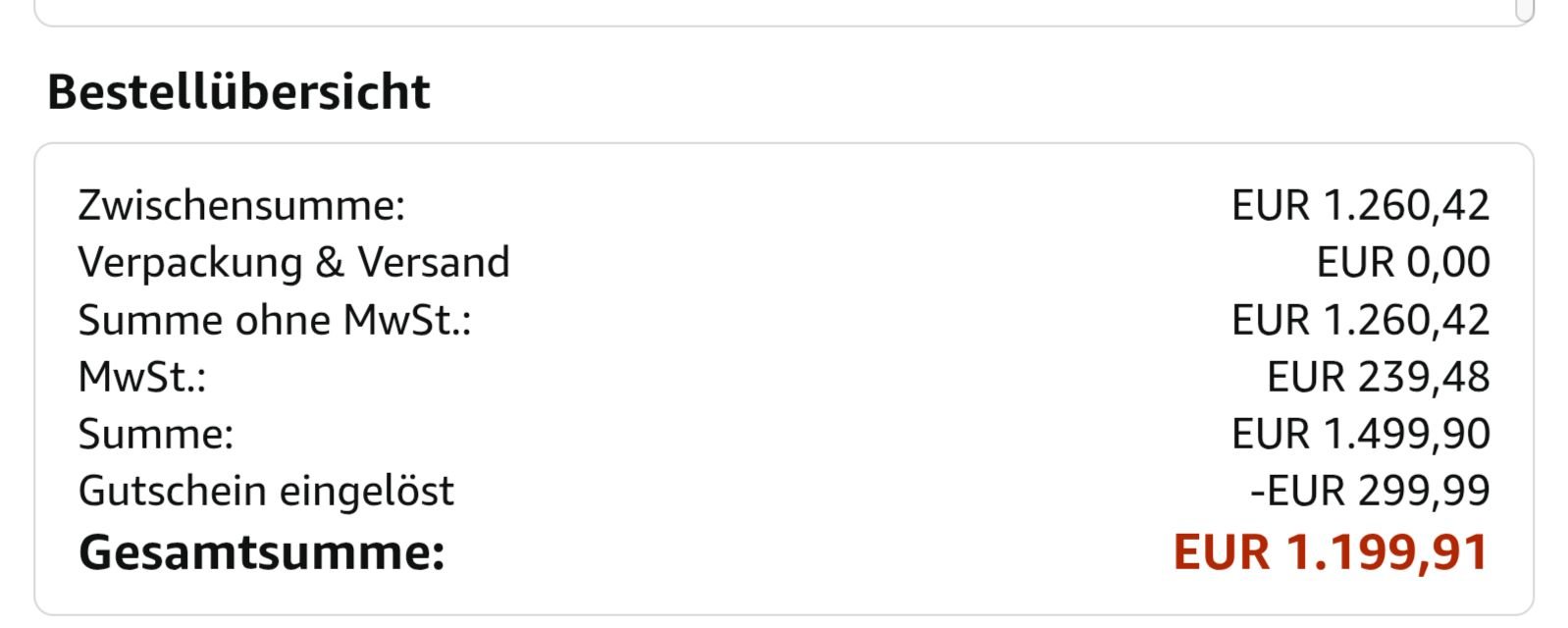This screenshot has height=628, width=1568.
Task: Click the Summe: label
Action: (x=156, y=435)
